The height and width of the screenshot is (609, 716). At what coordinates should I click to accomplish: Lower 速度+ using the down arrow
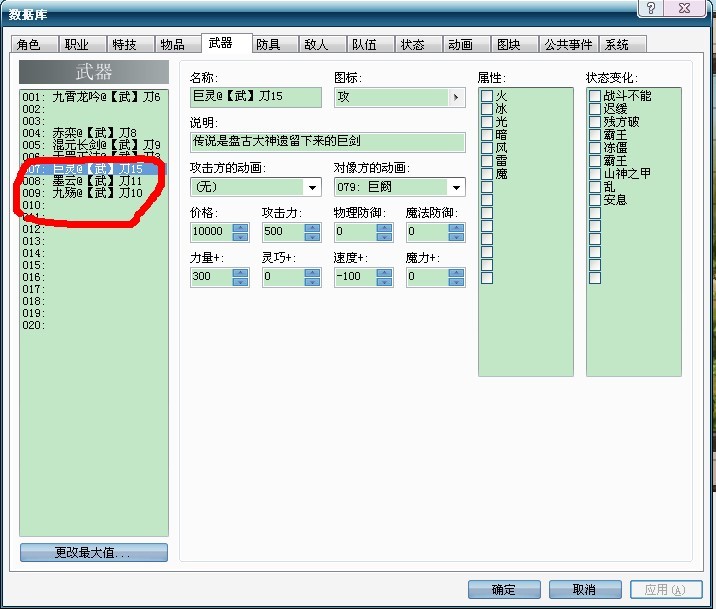coord(384,282)
